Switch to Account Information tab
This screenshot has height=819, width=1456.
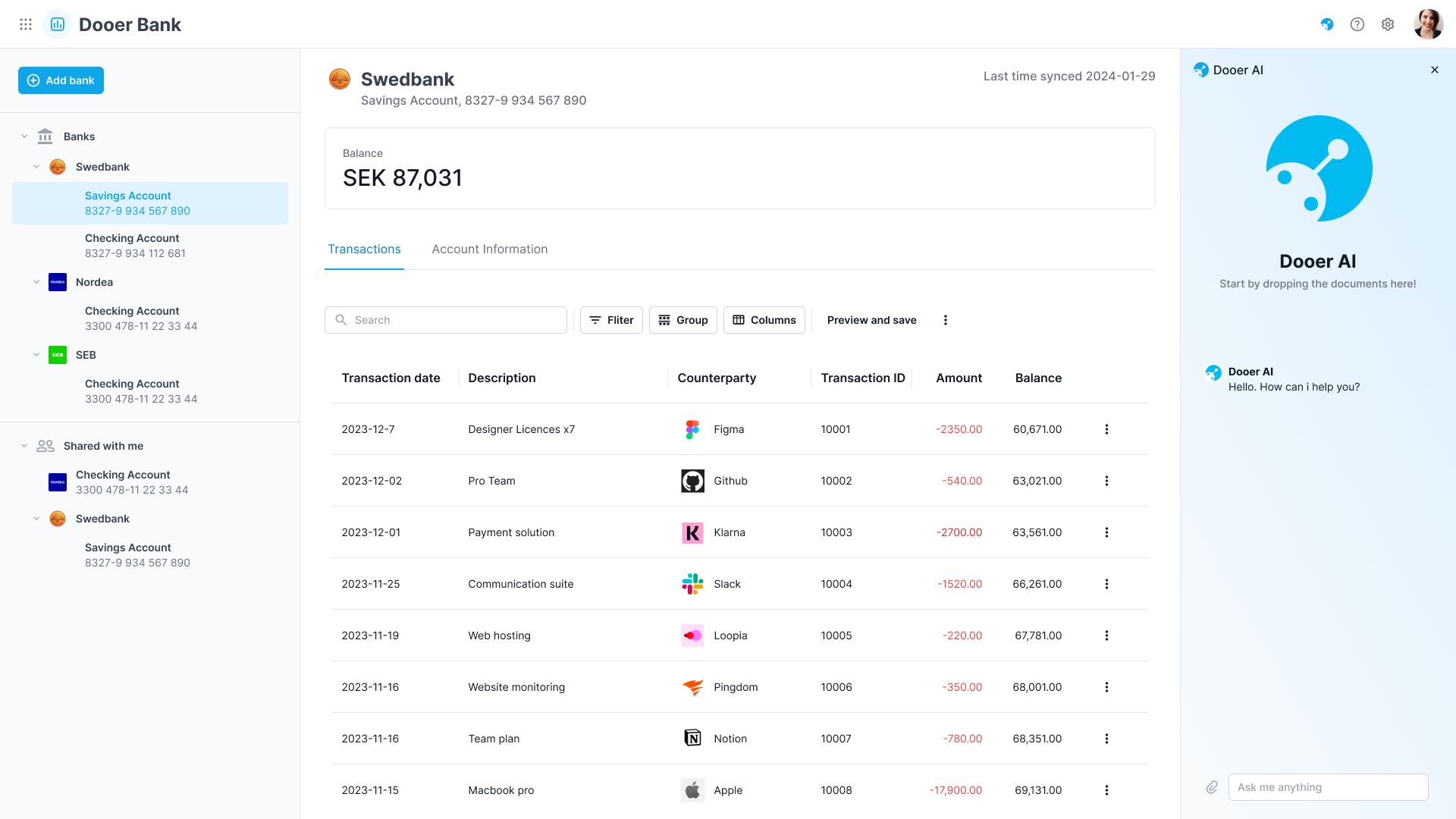tap(489, 249)
